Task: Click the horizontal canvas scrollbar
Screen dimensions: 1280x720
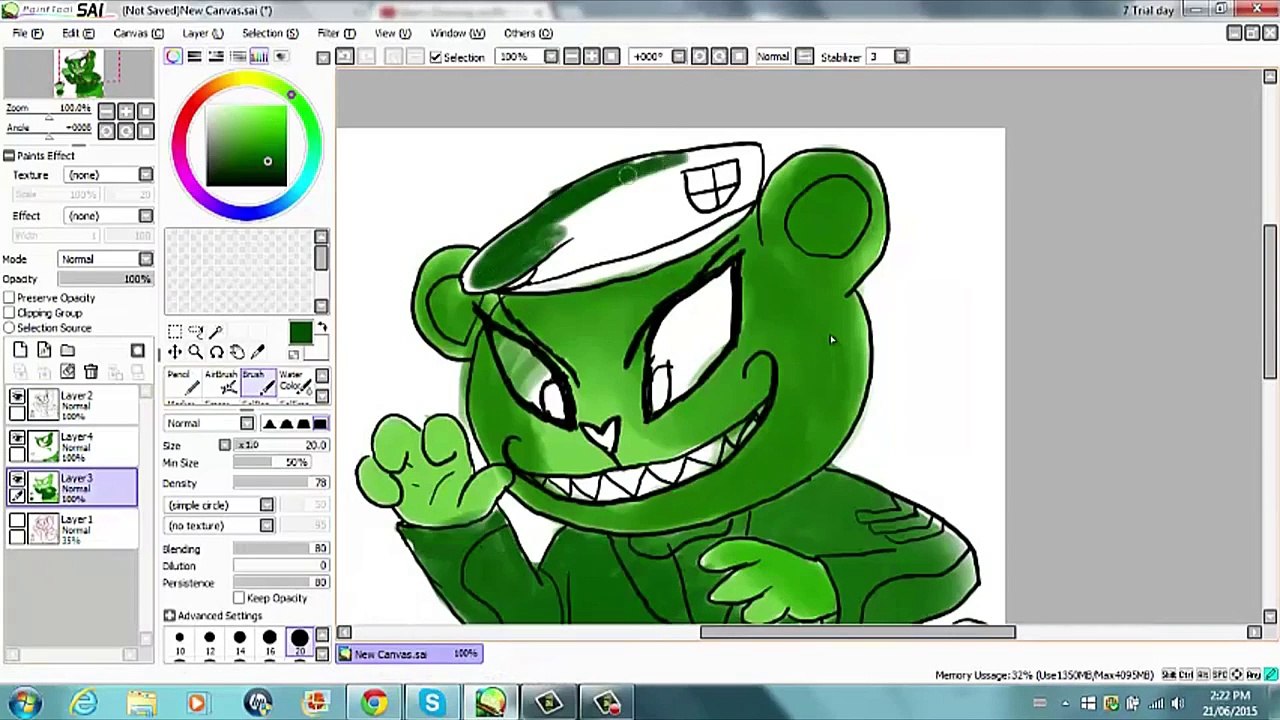Action: click(x=858, y=632)
